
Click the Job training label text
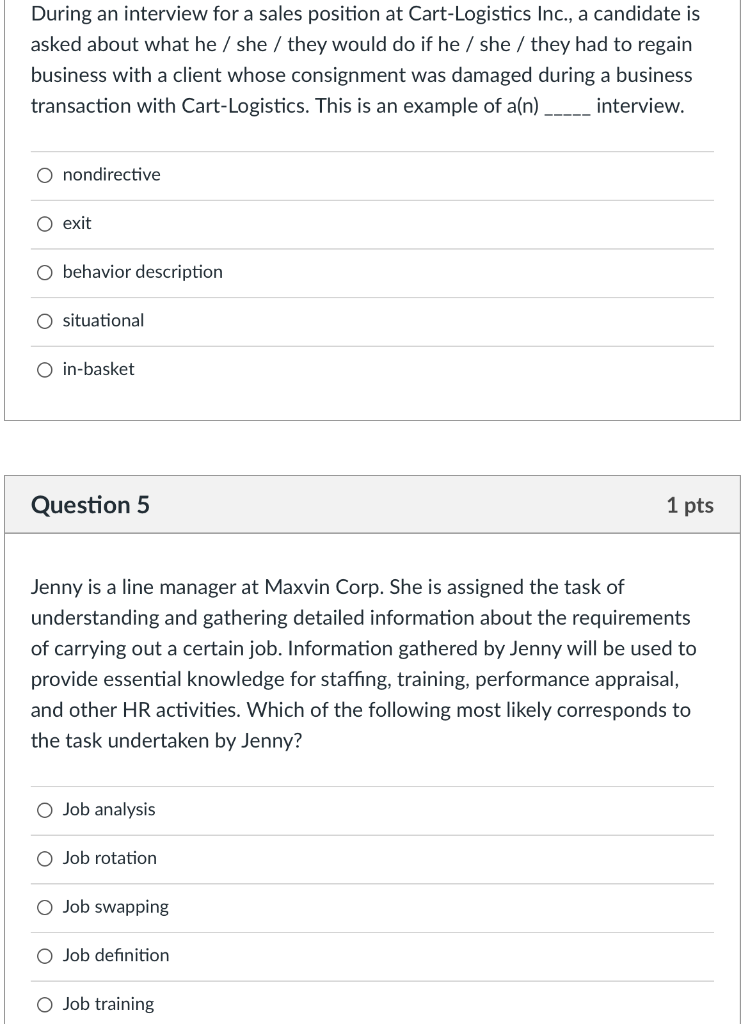tap(108, 1004)
